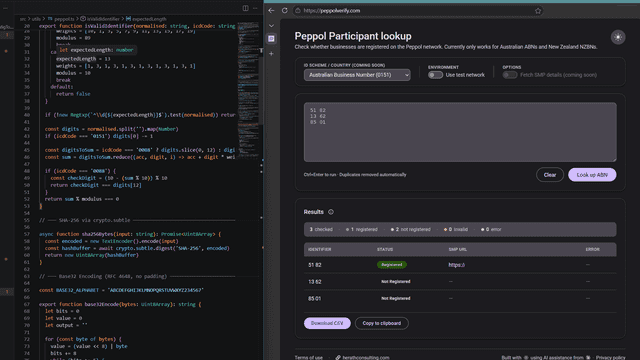640x360 pixels.
Task: Click the Look up ABN button
Action: (592, 175)
